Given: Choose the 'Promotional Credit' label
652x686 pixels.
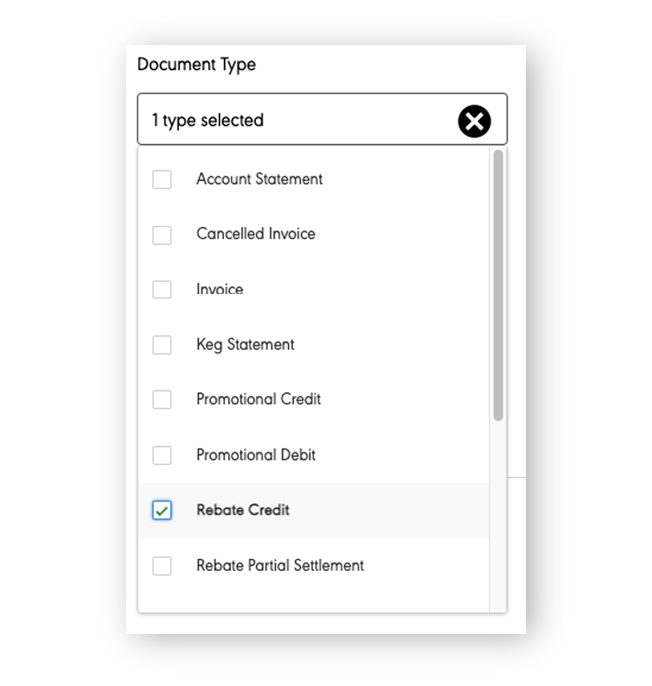Looking at the screenshot, I should point(258,399).
